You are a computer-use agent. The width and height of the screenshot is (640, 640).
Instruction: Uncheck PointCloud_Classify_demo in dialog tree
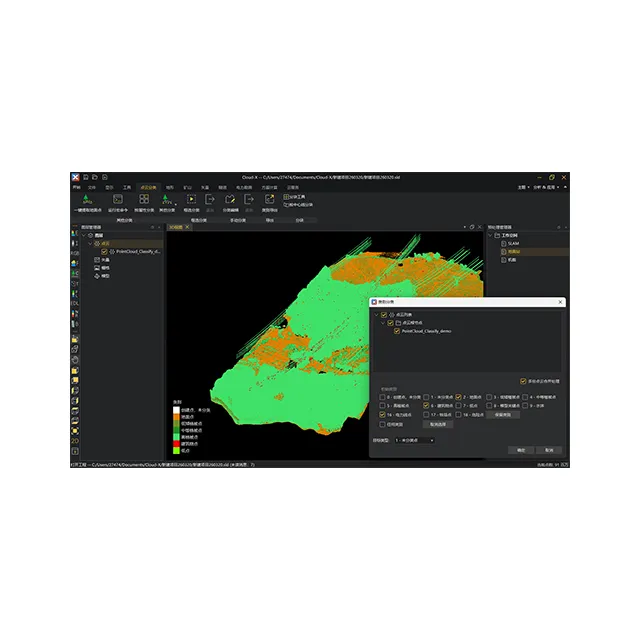tap(397, 331)
